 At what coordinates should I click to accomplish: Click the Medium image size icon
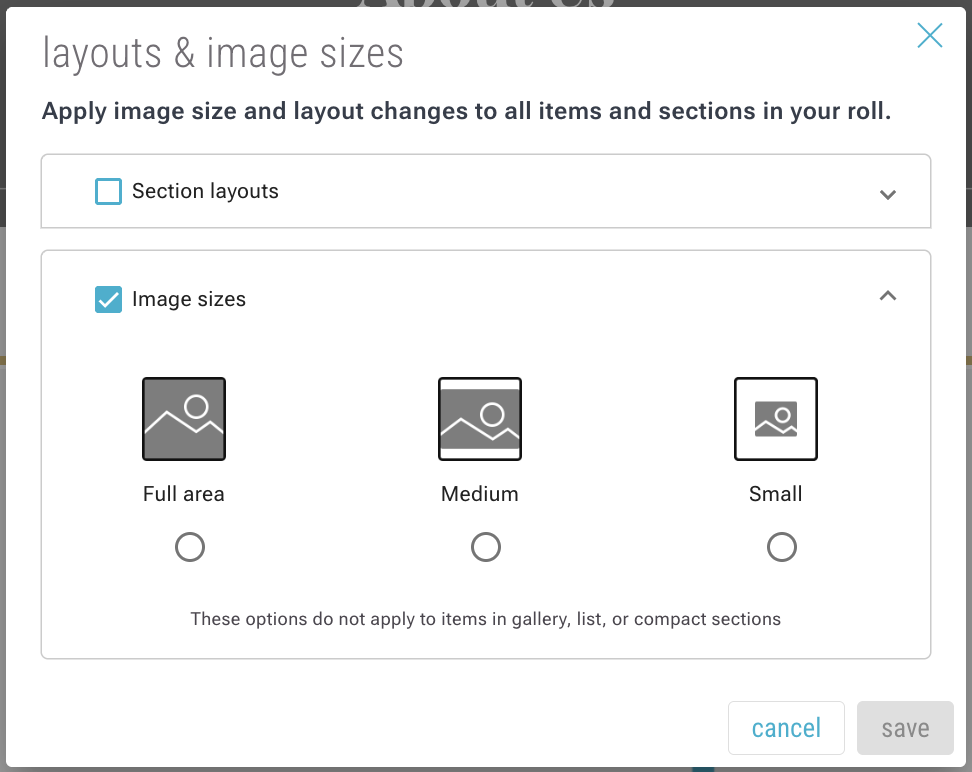[x=480, y=419]
